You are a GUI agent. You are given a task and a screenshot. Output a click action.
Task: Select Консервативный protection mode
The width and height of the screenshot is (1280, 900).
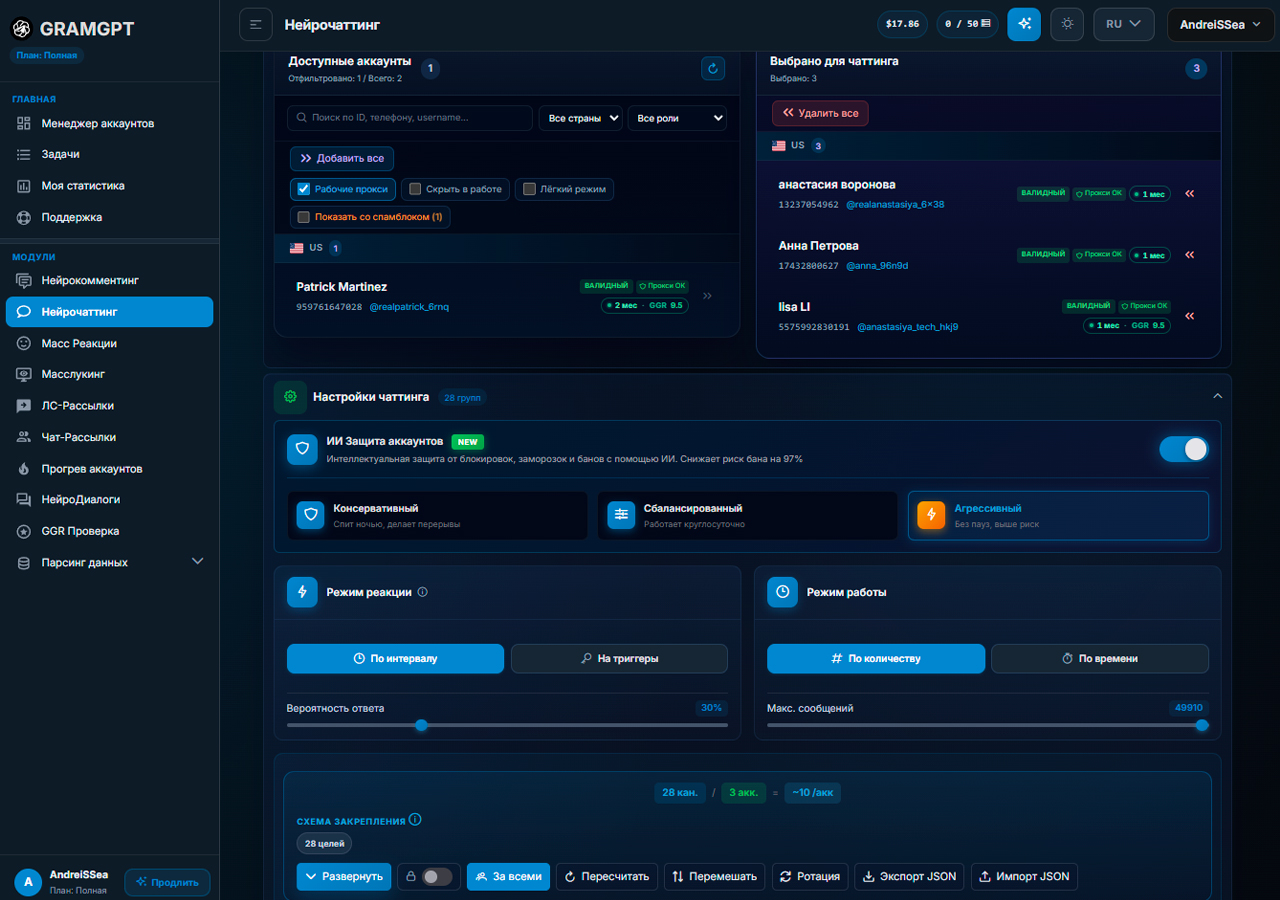(437, 515)
